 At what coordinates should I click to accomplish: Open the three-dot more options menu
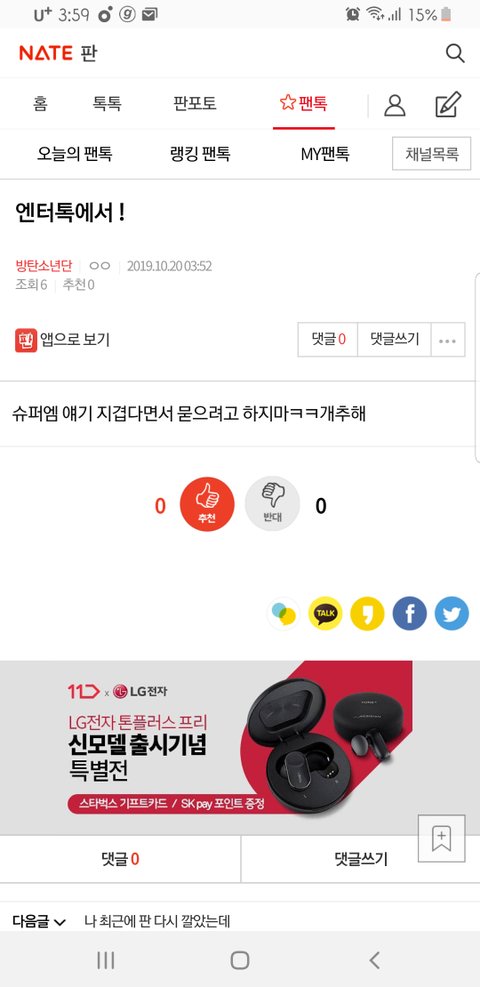point(448,340)
